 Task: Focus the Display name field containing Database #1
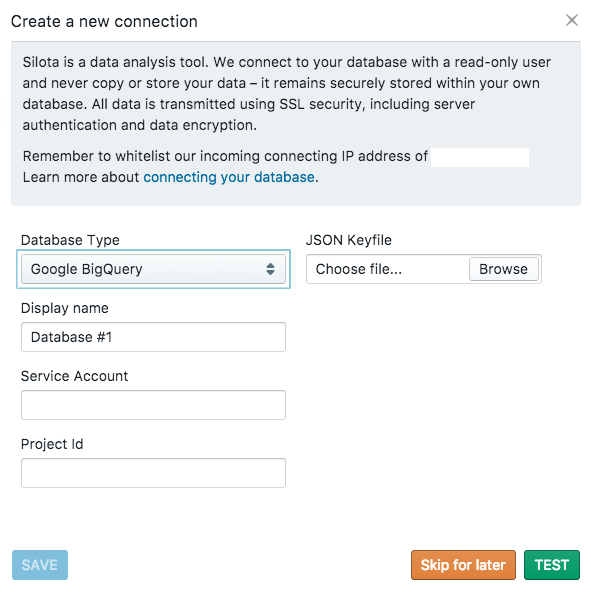coord(153,337)
